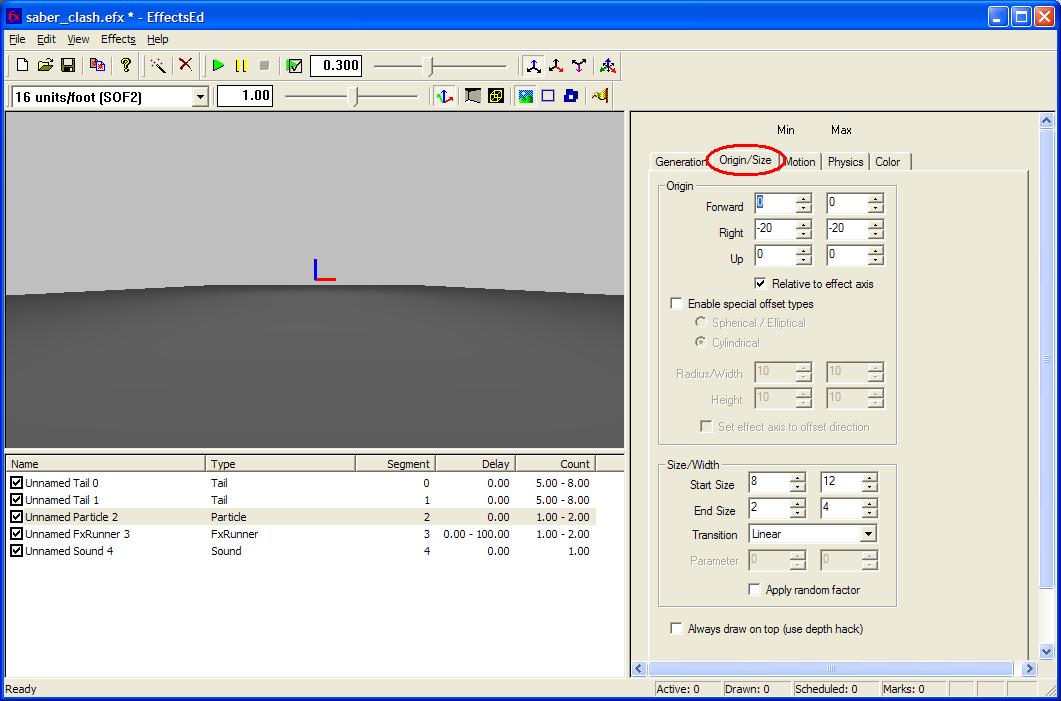Create a new effect file
Image resolution: width=1061 pixels, height=701 pixels.
[22, 66]
